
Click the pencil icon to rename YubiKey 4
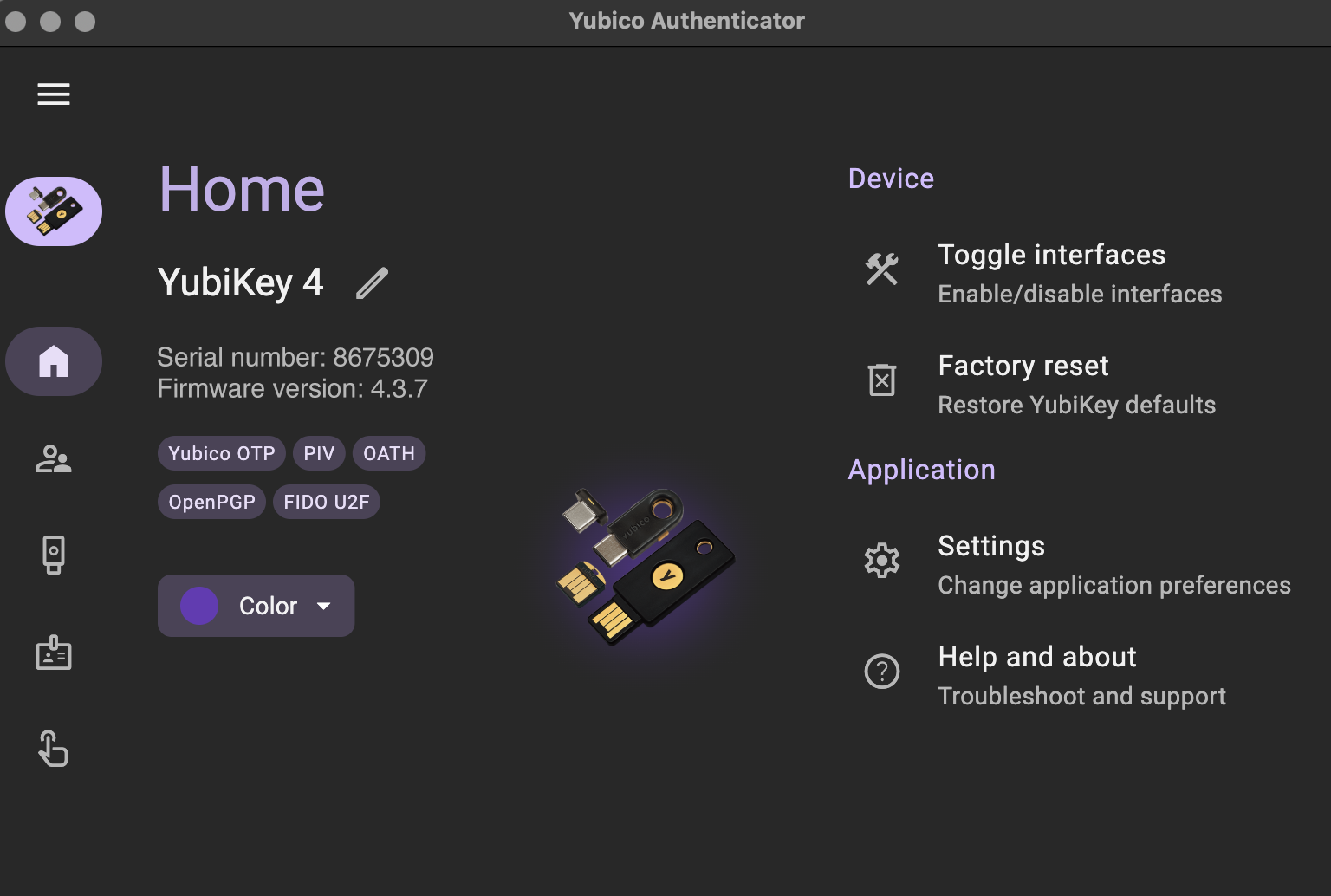tap(372, 282)
